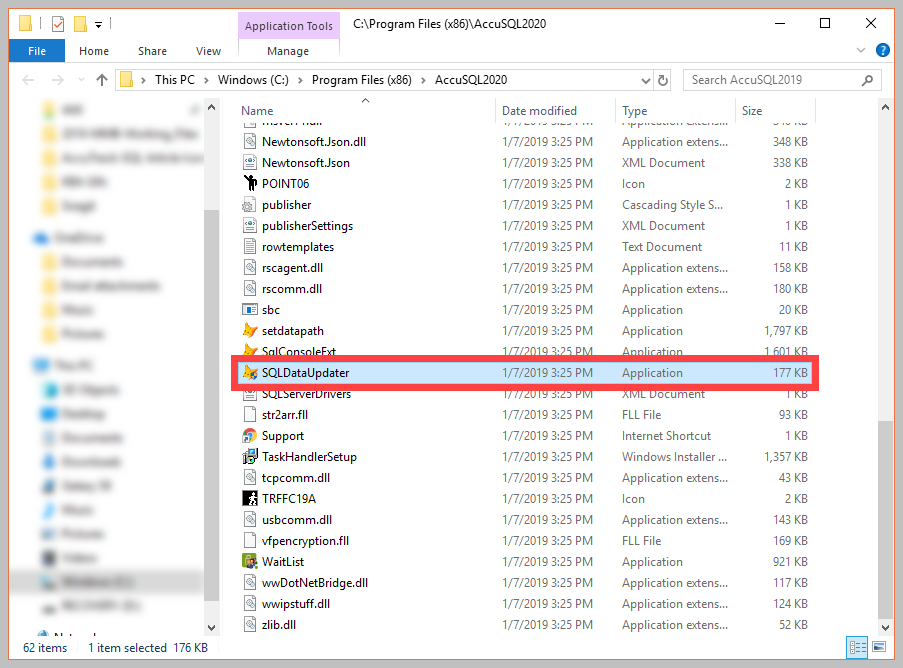Screen dimensions: 903x668
Task: Click the file list vertical scrollbar thumb
Action: tap(885, 518)
